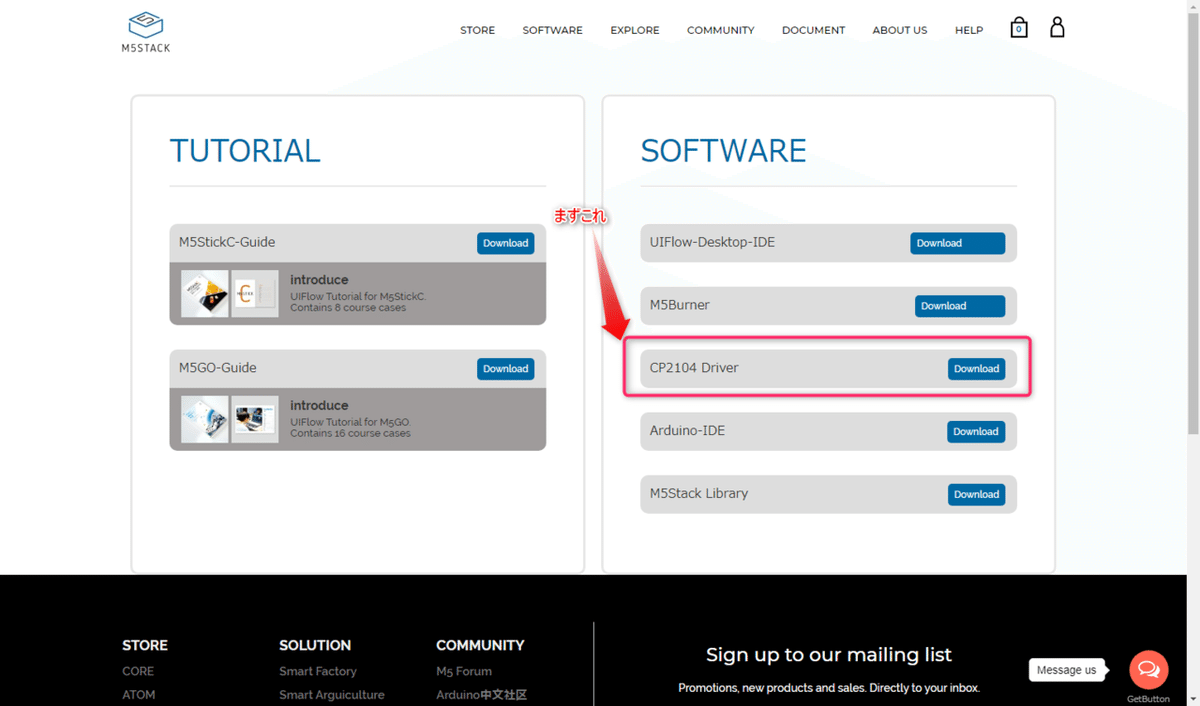Screen dimensions: 1200x706
Task: Click the M5GO-Guide title
Action: (218, 368)
